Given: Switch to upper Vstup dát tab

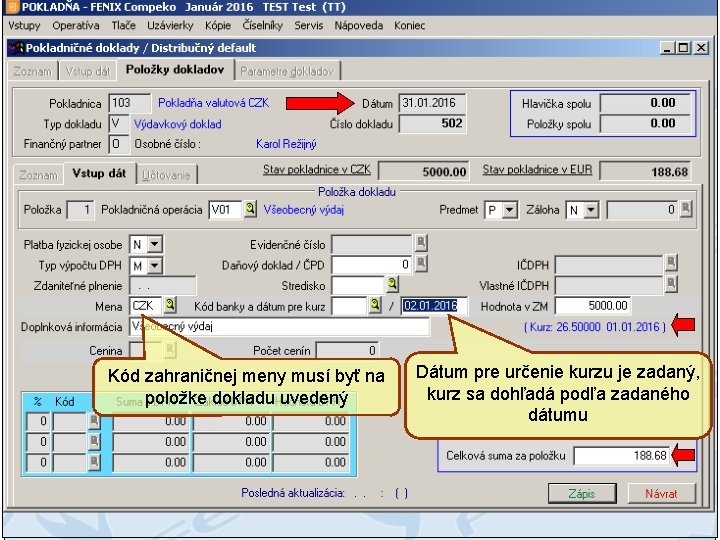Looking at the screenshot, I should (x=88, y=71).
